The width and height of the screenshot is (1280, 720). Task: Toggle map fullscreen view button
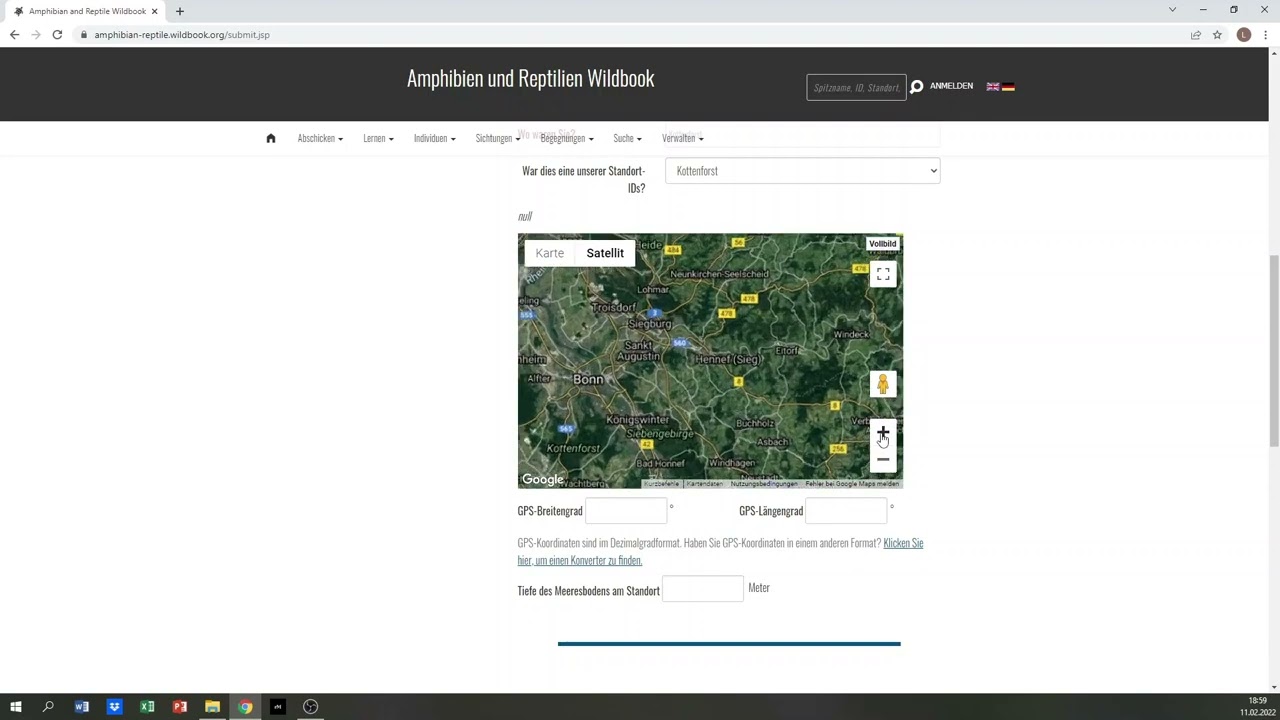click(x=883, y=274)
